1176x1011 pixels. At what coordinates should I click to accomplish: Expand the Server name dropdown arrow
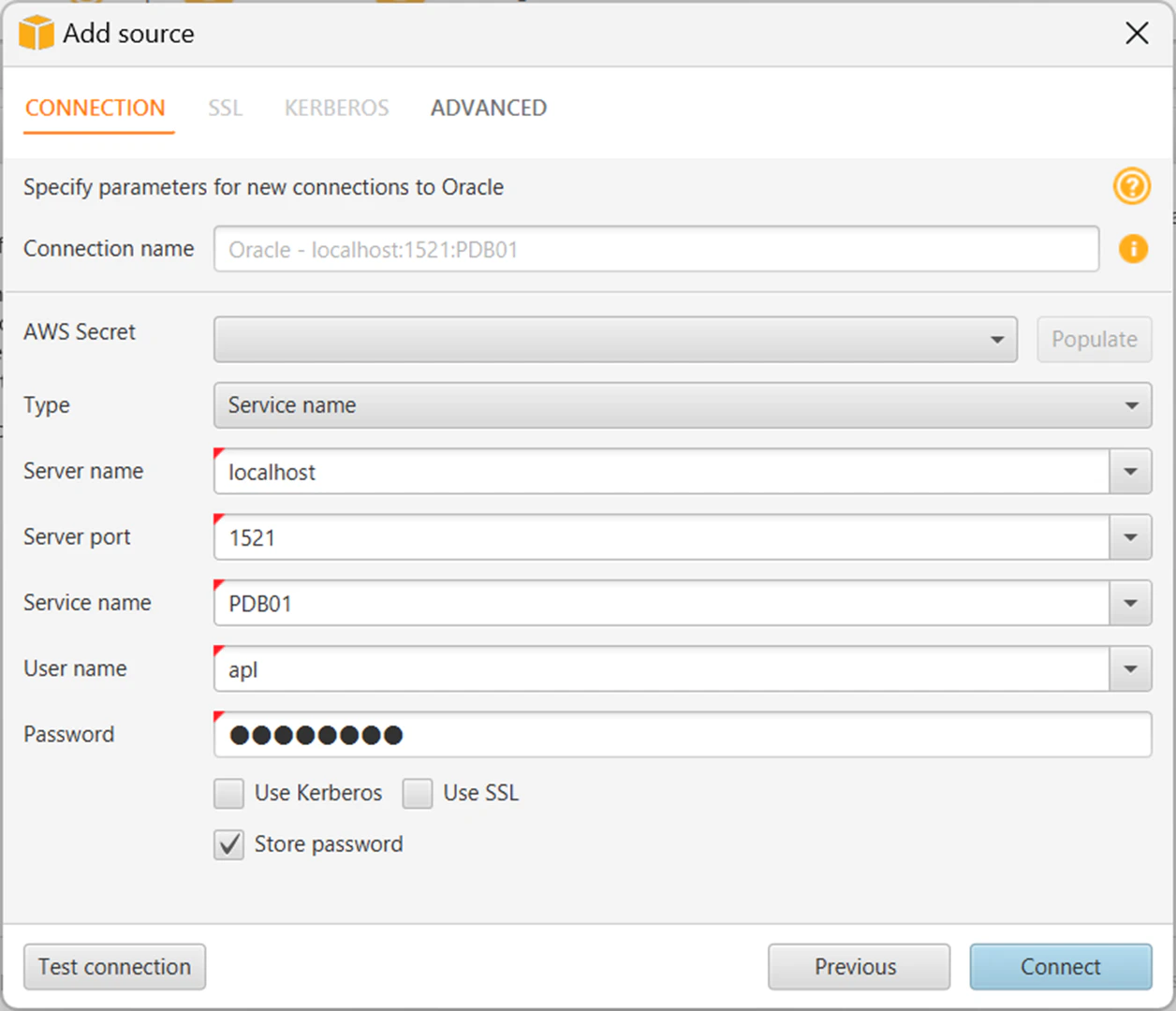pyautogui.click(x=1130, y=472)
